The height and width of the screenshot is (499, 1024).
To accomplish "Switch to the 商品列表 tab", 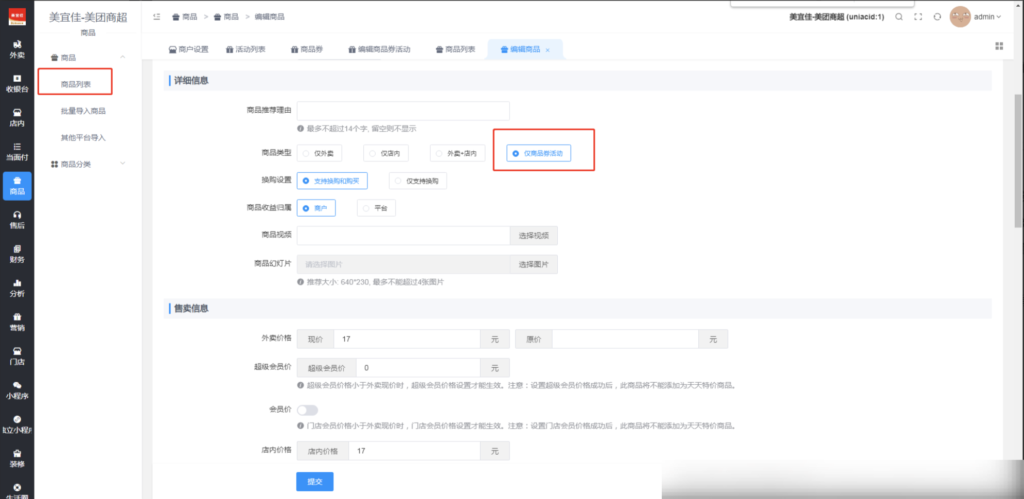I will [455, 50].
